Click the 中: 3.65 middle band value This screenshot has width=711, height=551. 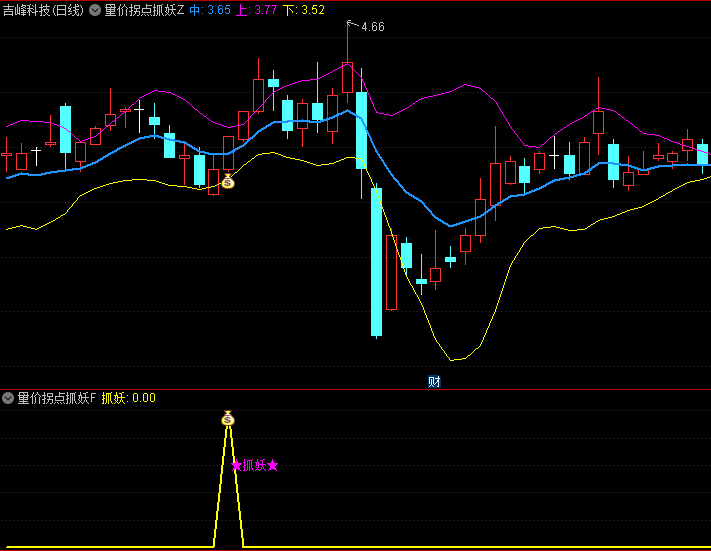(x=210, y=10)
